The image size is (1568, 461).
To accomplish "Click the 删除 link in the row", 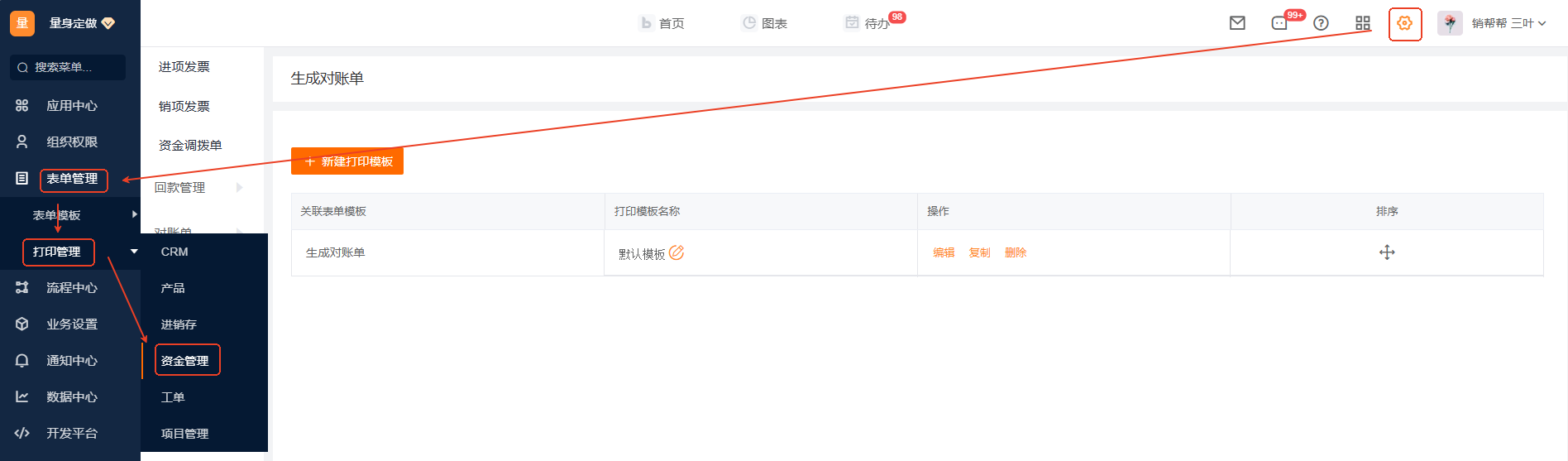I will (1016, 252).
